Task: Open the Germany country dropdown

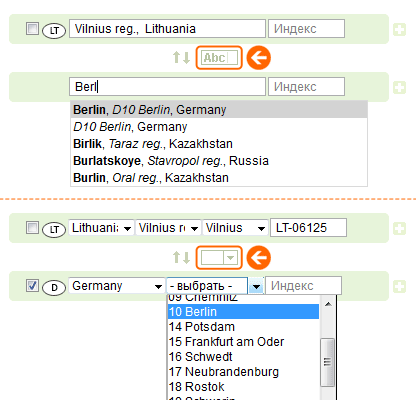Action: point(117,286)
